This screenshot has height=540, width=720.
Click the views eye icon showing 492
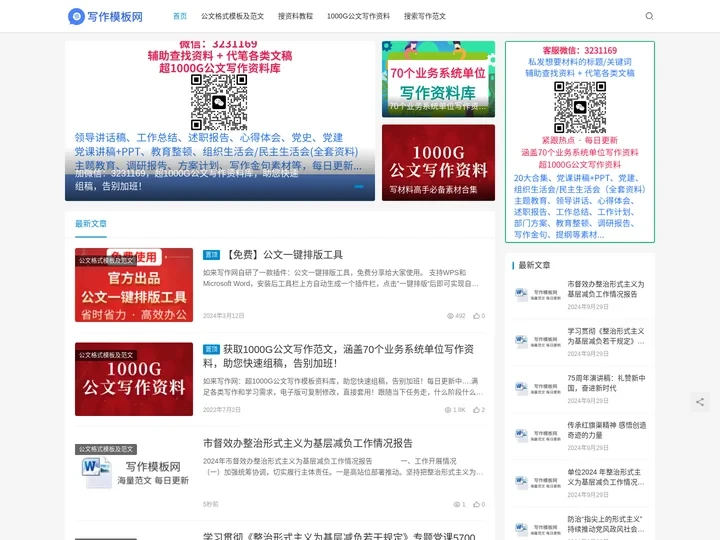tap(450, 316)
